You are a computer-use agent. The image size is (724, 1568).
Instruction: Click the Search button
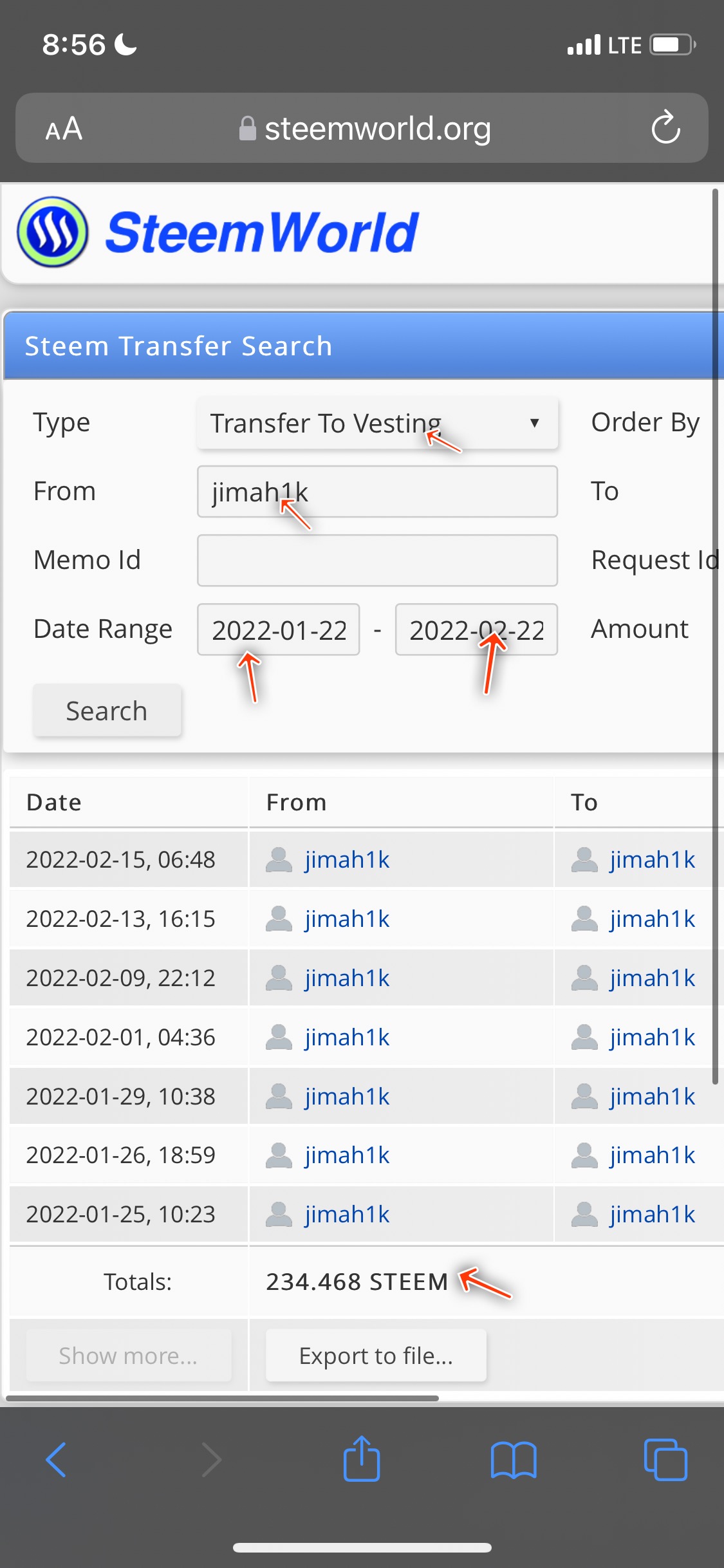[107, 711]
